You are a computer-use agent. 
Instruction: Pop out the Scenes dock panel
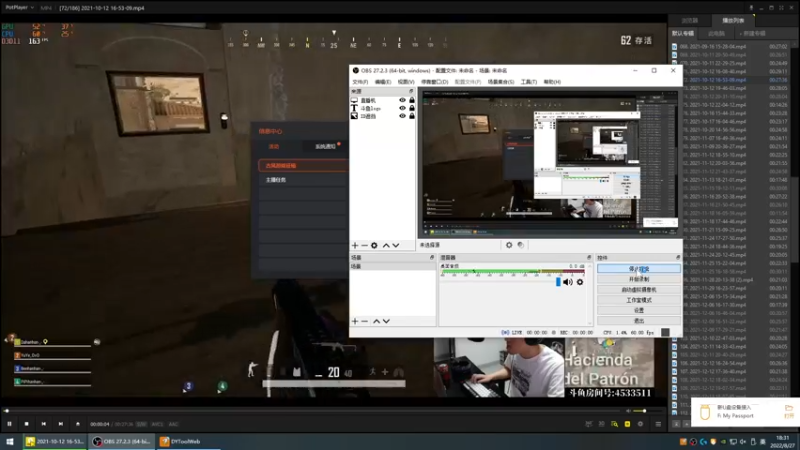432,258
